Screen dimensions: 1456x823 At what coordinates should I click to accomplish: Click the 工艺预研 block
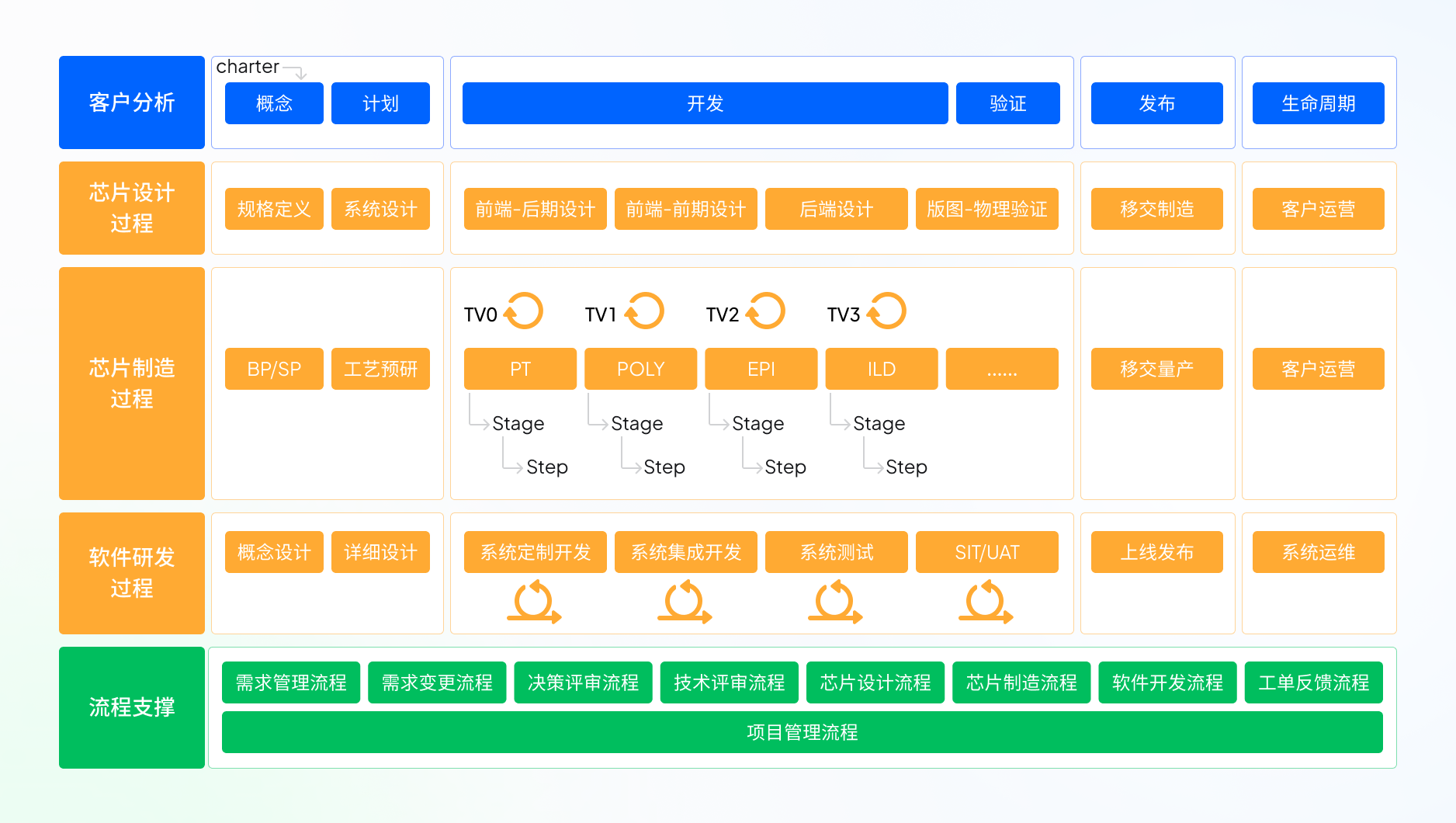tap(380, 369)
